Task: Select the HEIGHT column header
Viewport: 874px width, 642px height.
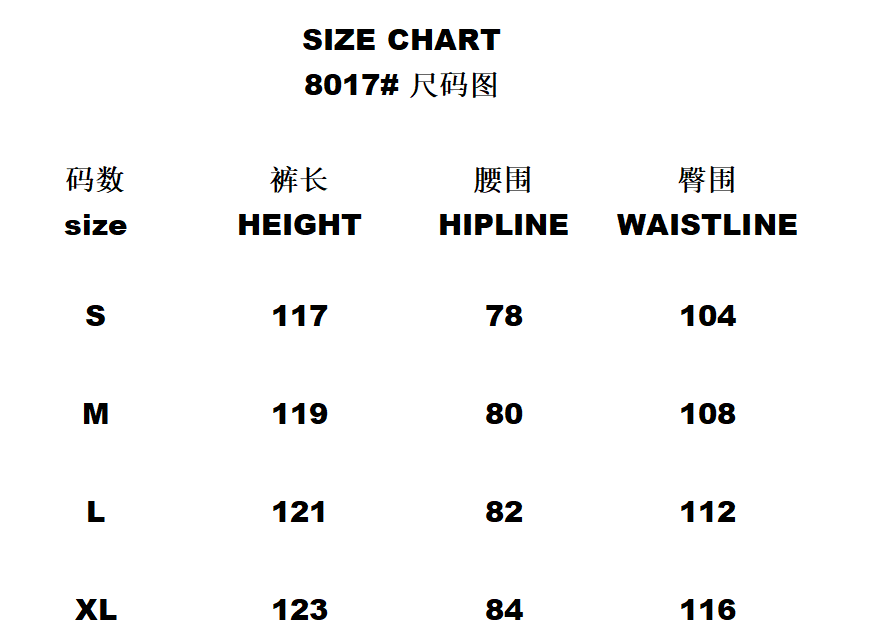Action: [299, 225]
